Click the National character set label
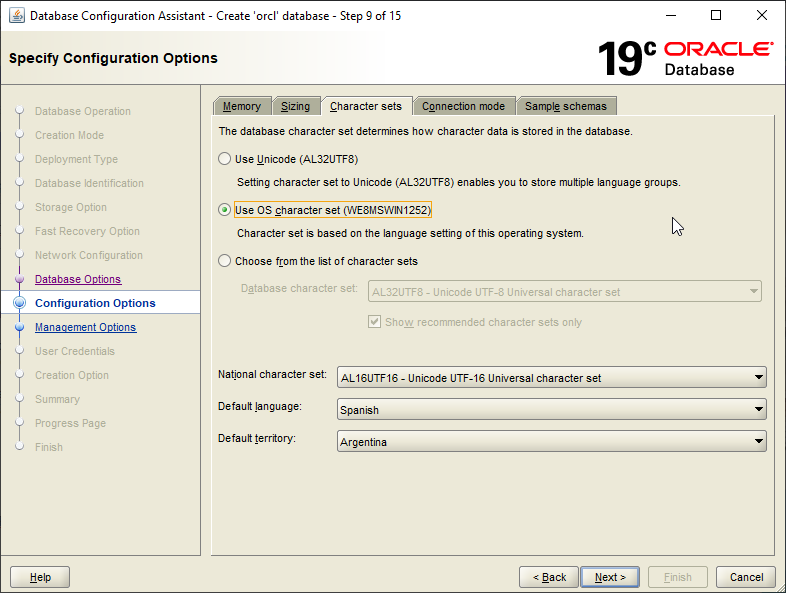 coord(272,374)
